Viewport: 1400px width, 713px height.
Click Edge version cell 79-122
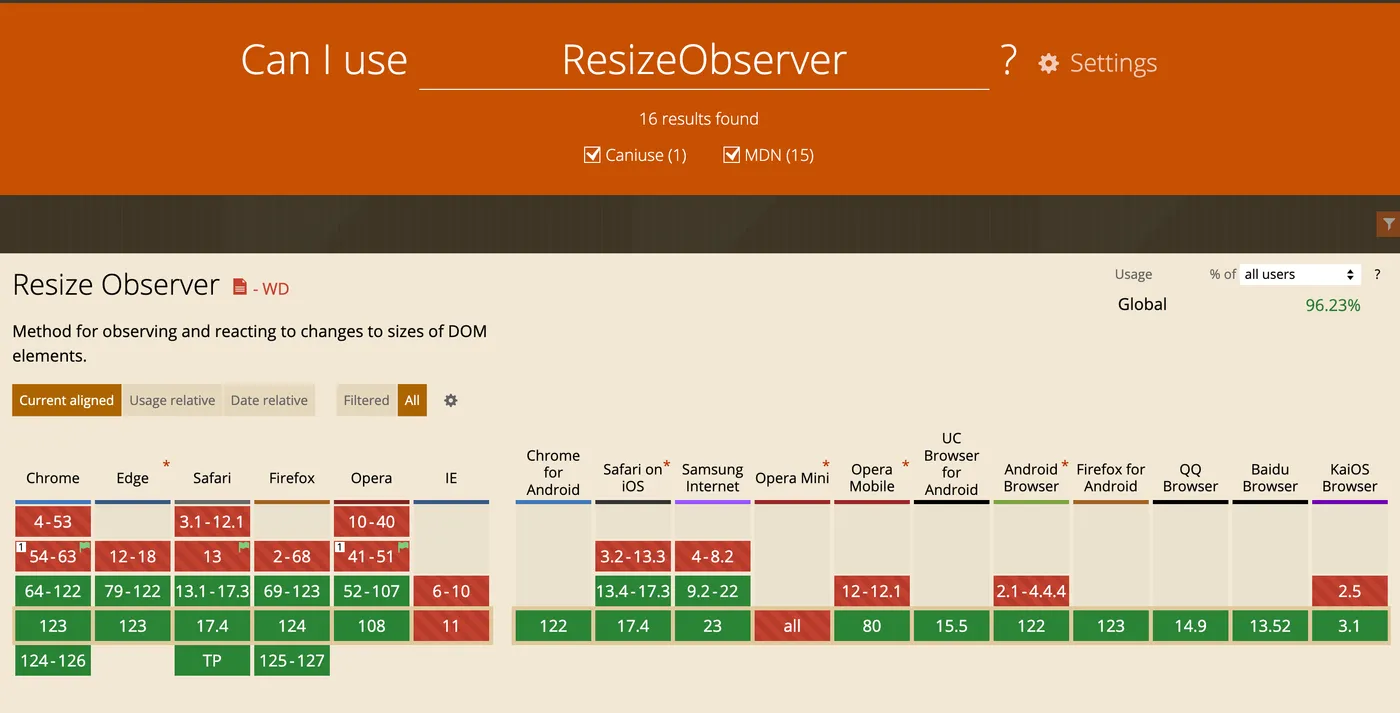[133, 591]
